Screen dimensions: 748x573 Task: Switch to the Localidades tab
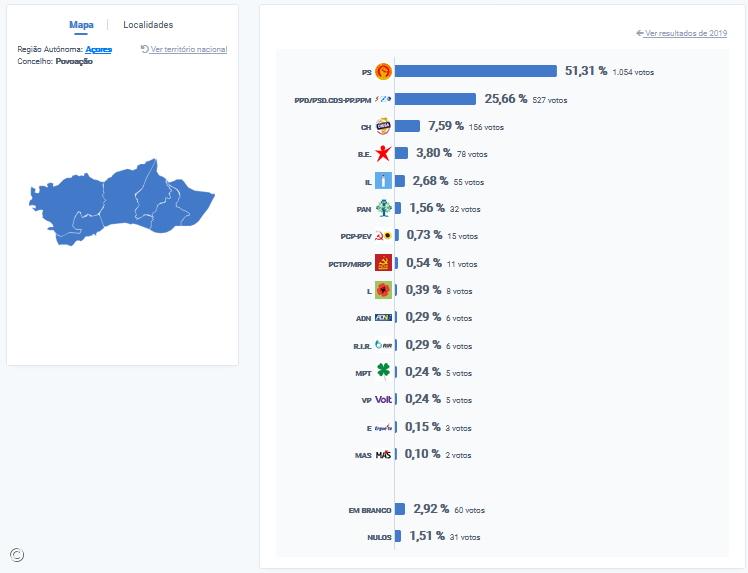pyautogui.click(x=148, y=24)
